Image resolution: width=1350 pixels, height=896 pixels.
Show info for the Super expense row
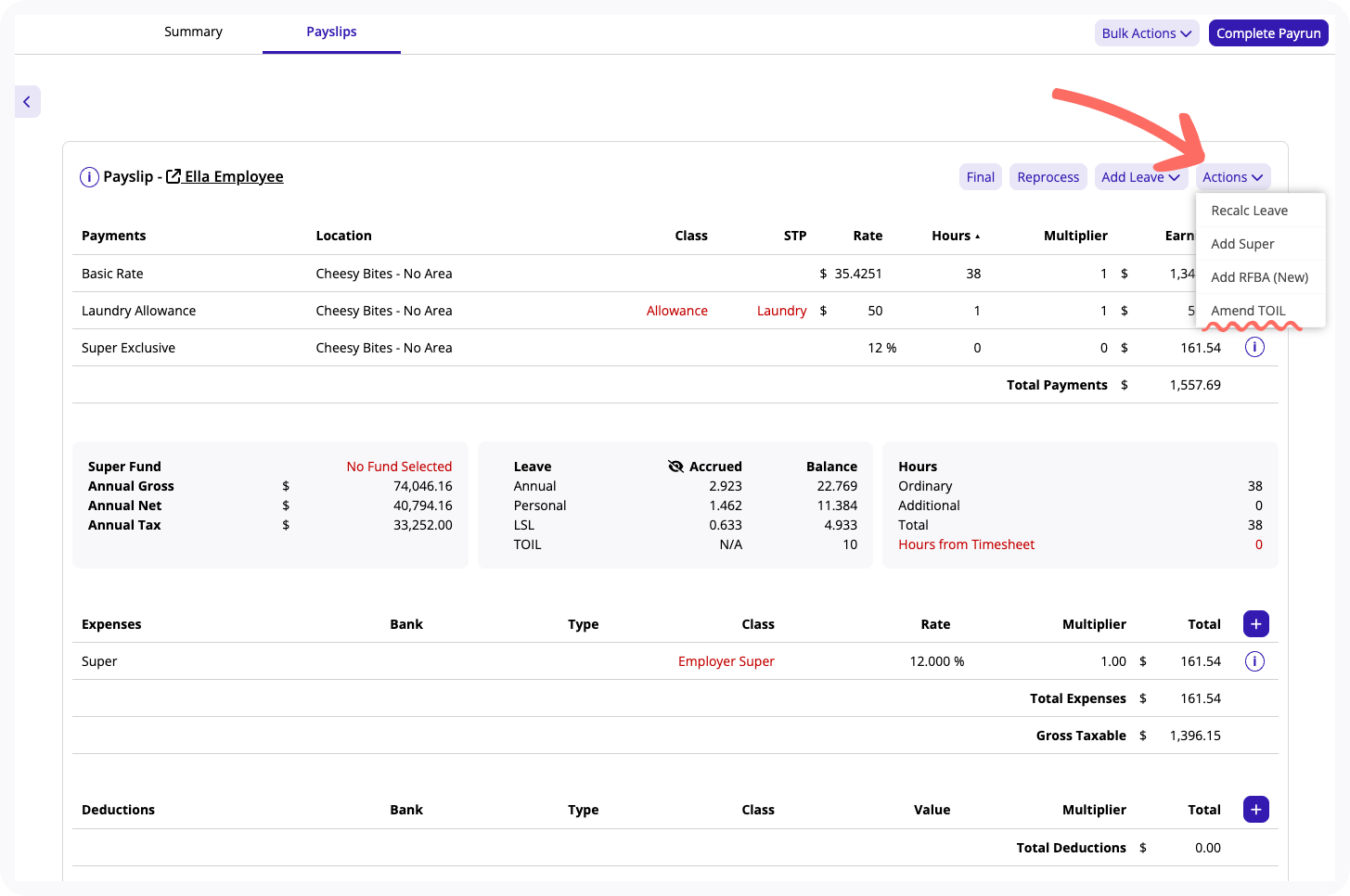pyautogui.click(x=1254, y=661)
